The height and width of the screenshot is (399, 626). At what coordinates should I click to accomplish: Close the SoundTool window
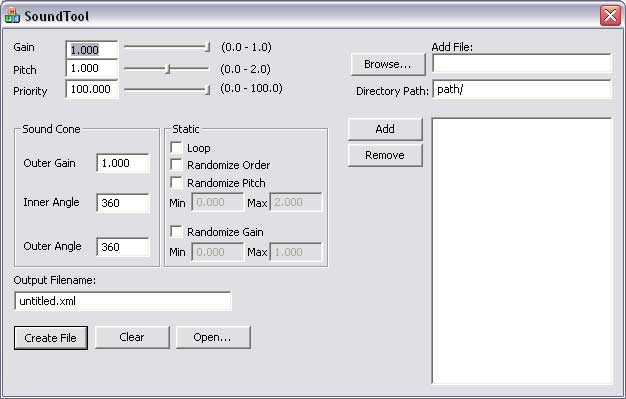610,16
